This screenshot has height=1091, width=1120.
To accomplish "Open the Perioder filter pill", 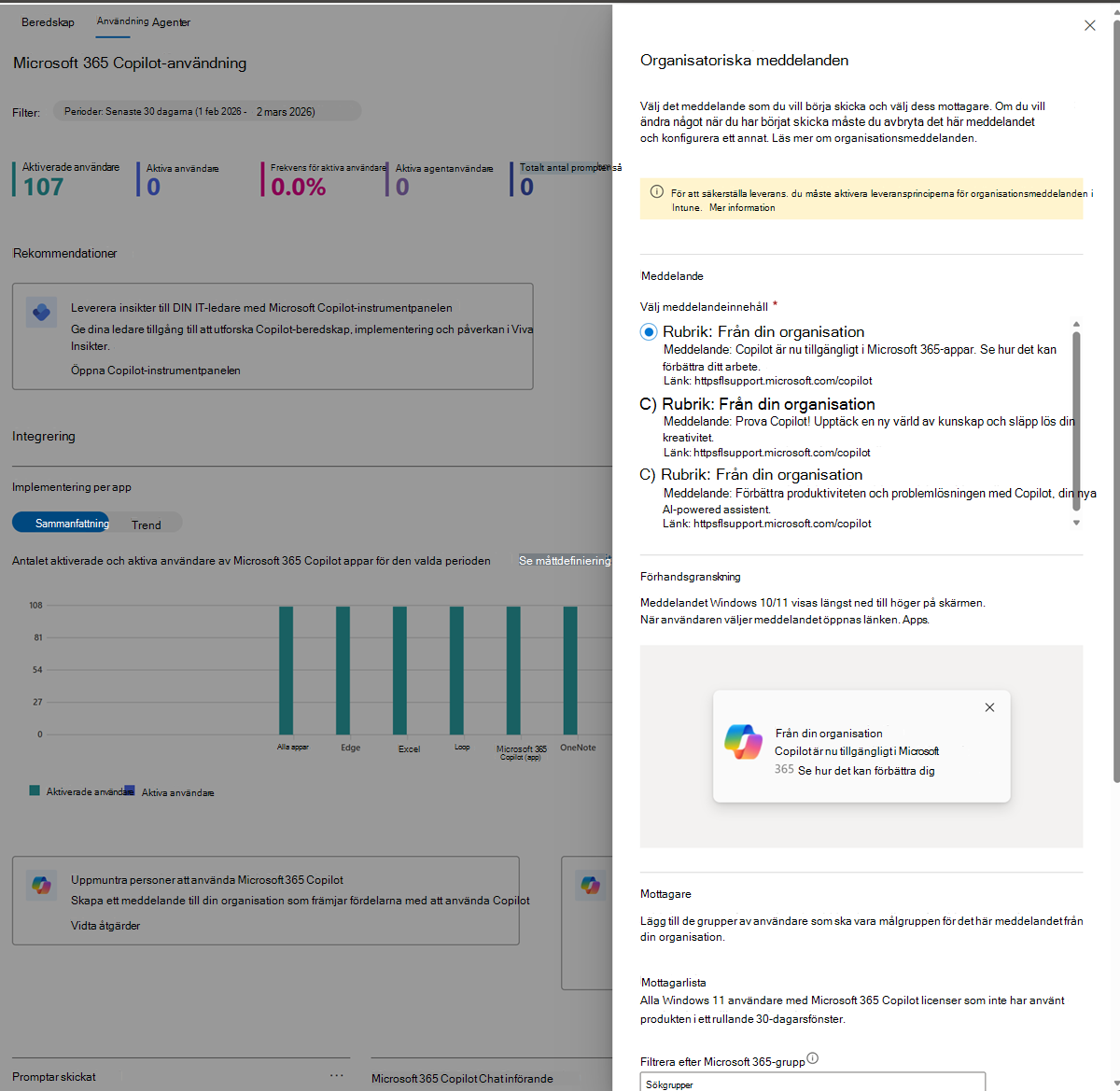I will [207, 112].
